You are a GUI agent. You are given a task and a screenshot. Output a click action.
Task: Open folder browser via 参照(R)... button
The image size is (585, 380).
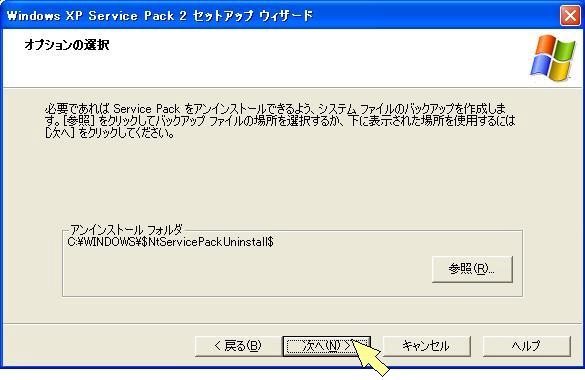[472, 269]
